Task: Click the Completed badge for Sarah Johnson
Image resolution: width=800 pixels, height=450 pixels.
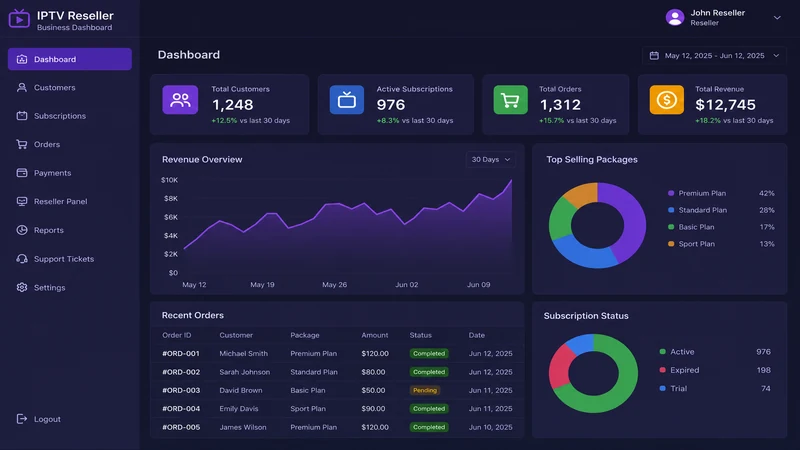Action: [429, 372]
